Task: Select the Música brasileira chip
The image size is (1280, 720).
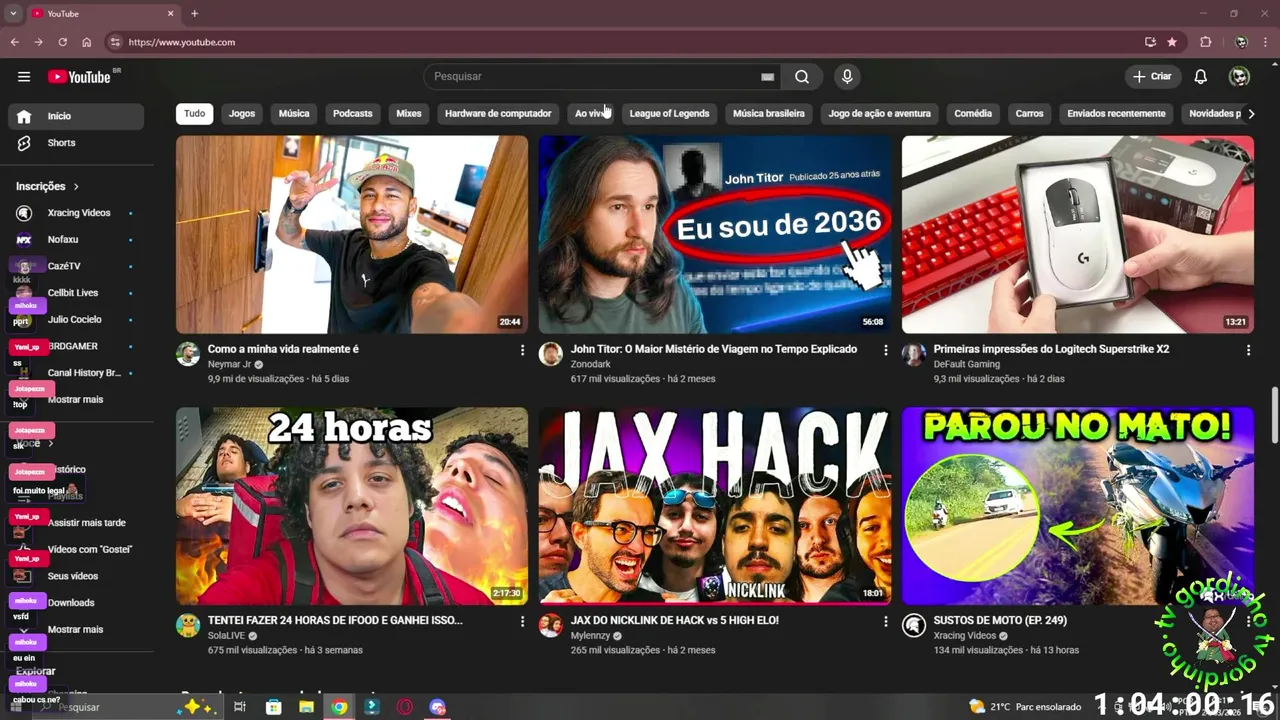Action: 769,114
